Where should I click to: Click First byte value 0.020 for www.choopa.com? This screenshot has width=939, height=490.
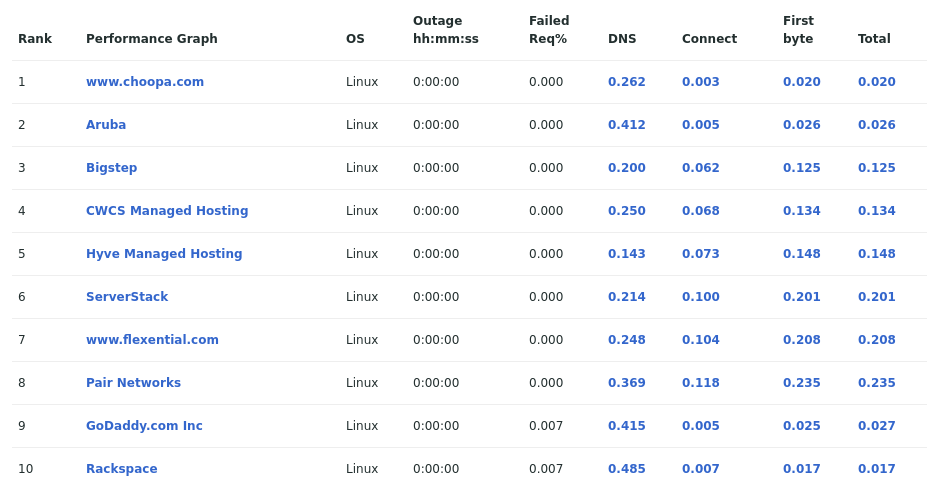[x=802, y=81]
